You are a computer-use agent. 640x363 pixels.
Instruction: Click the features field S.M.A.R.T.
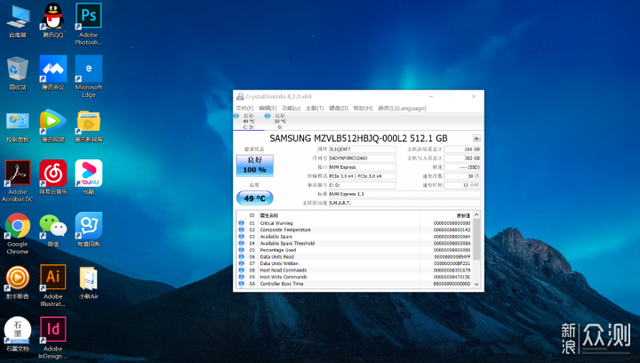point(405,203)
